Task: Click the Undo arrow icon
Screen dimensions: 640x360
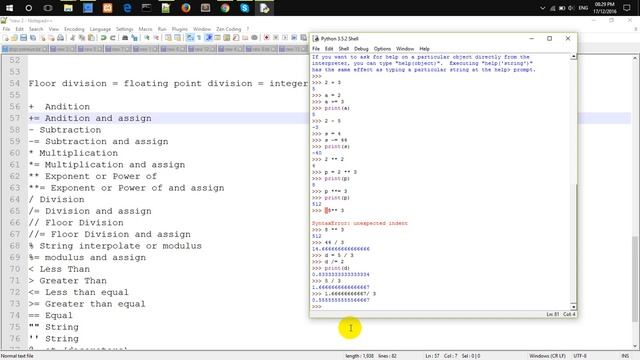Action: point(103,38)
